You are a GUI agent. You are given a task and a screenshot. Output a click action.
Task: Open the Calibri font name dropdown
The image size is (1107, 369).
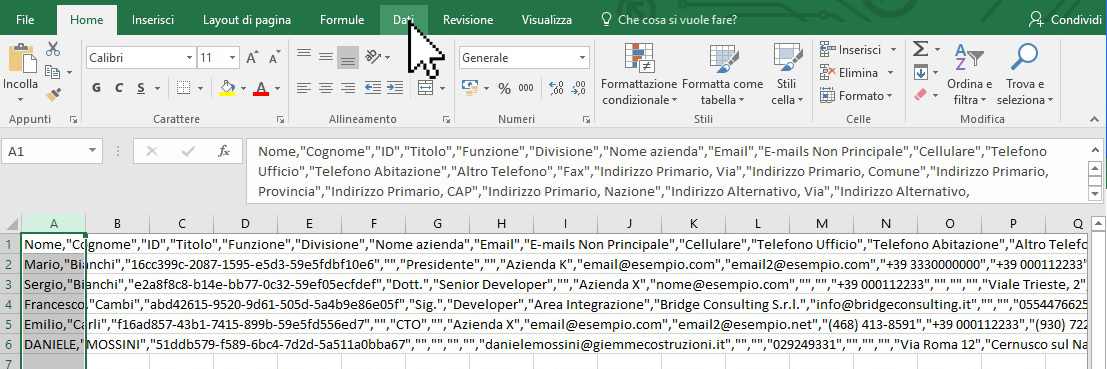(x=189, y=58)
